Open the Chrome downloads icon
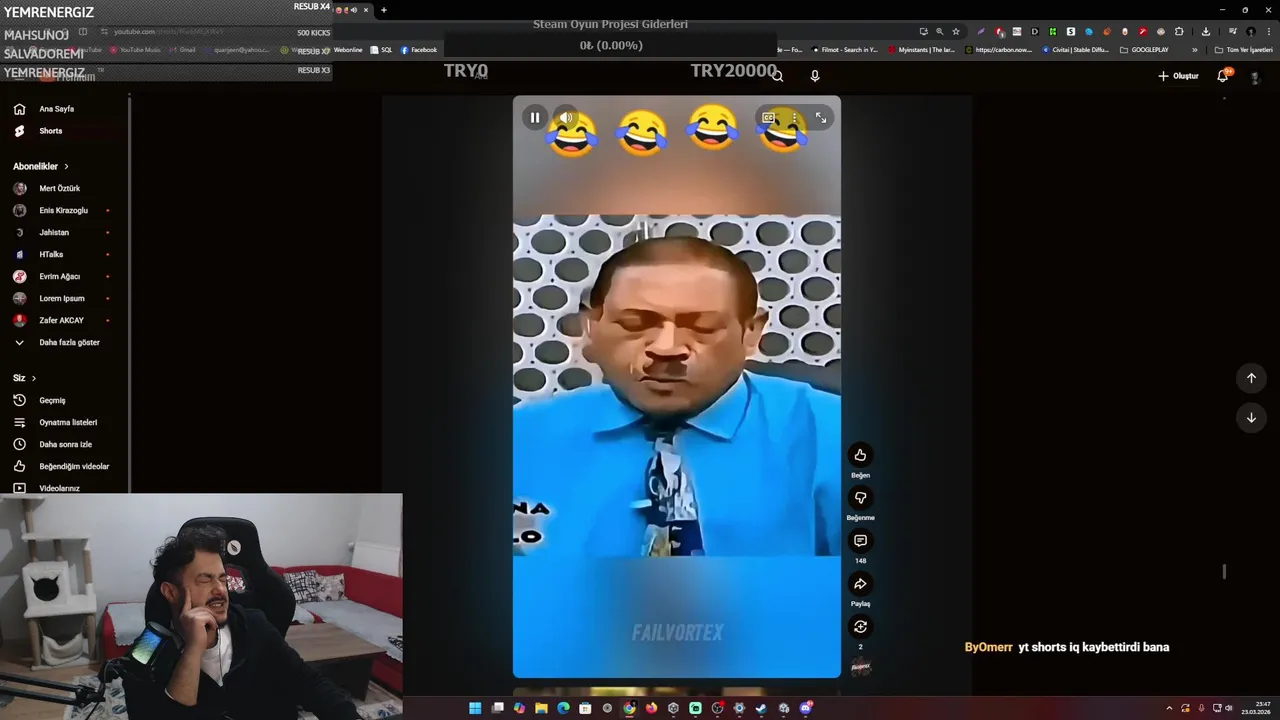Viewport: 1280px width, 720px height. (x=1206, y=31)
